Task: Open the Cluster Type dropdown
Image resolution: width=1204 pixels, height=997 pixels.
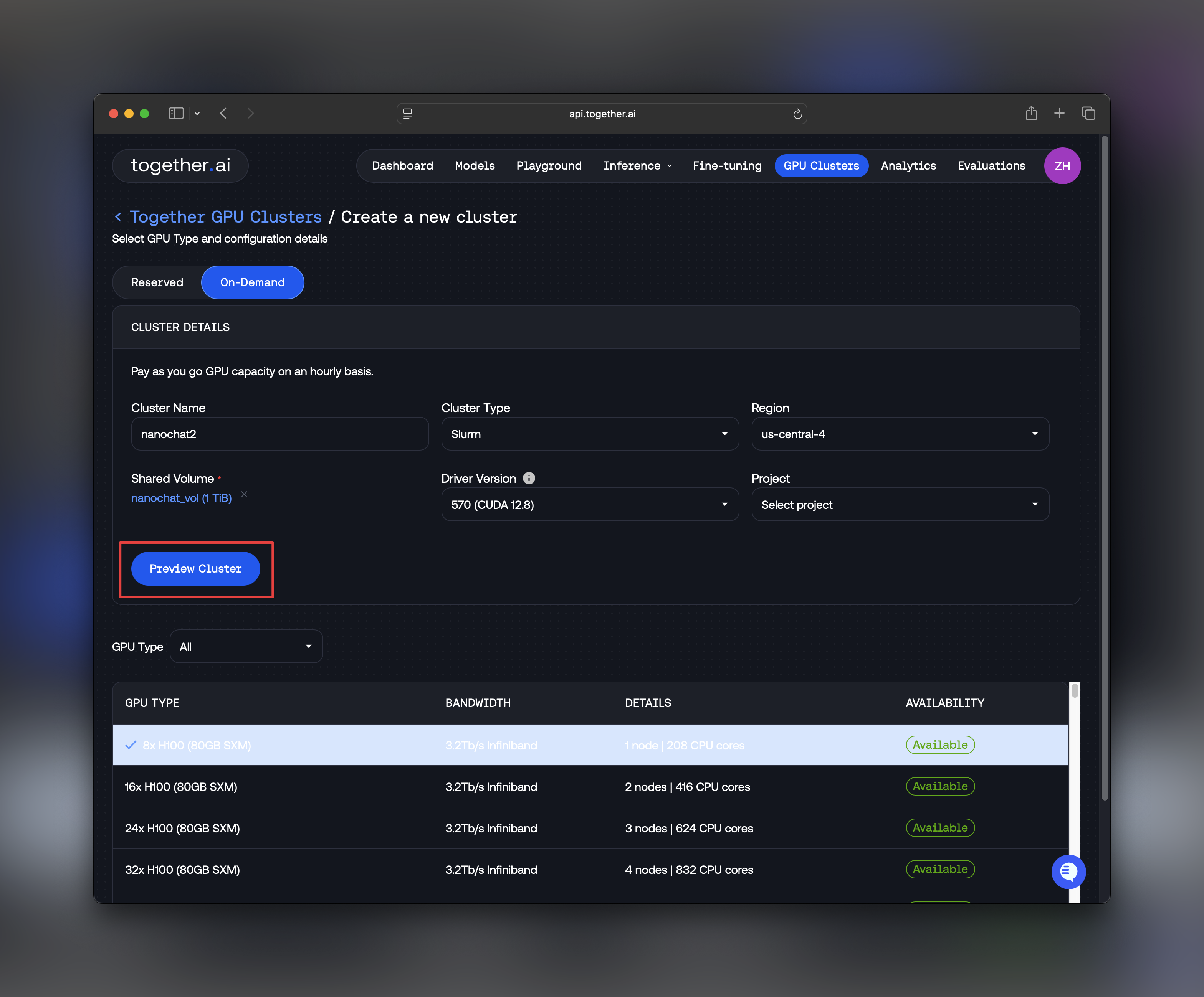Action: (x=589, y=434)
